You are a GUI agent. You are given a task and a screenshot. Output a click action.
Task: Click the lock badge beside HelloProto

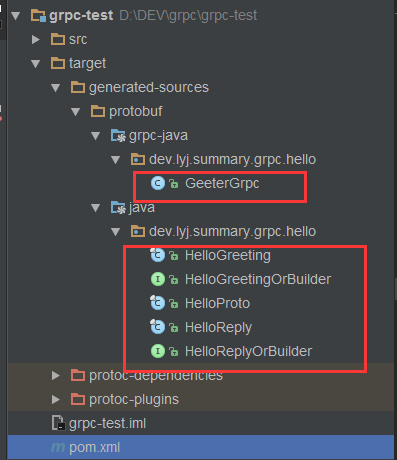coord(174,304)
